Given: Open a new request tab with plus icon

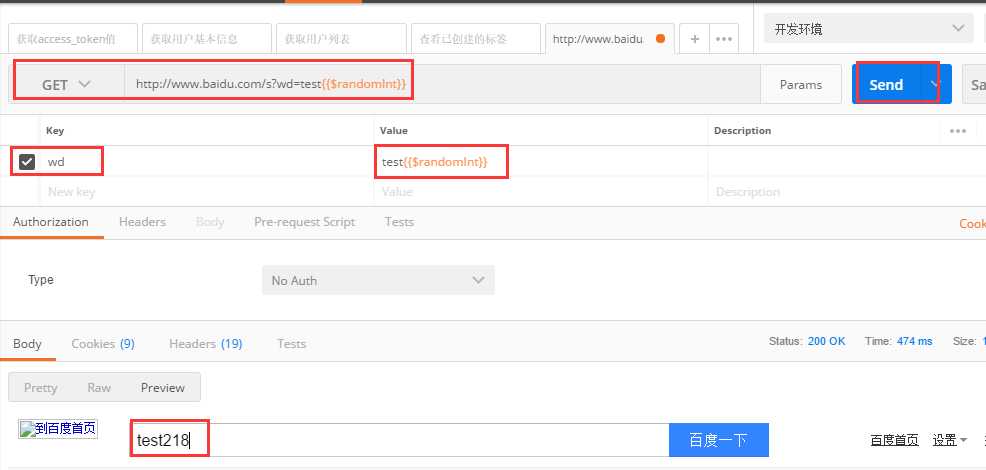Looking at the screenshot, I should click(695, 39).
